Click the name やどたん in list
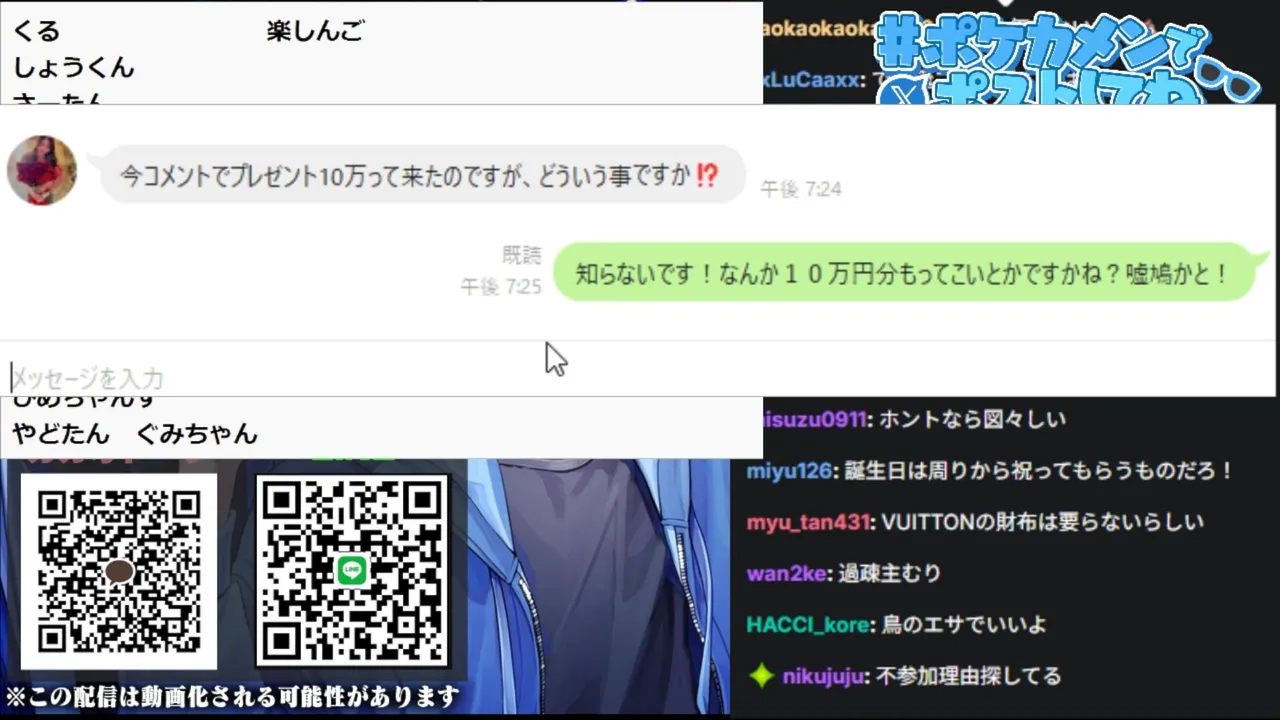Viewport: 1280px width, 720px height. tap(60, 434)
